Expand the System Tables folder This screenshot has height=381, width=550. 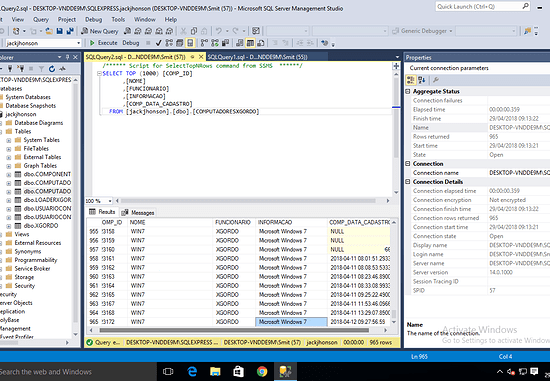click(9, 140)
